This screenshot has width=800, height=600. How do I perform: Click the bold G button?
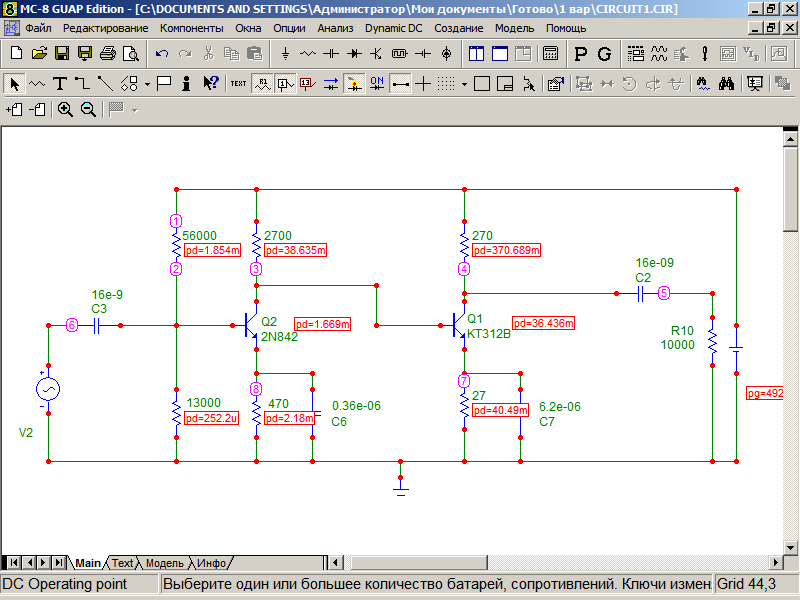(x=605, y=53)
